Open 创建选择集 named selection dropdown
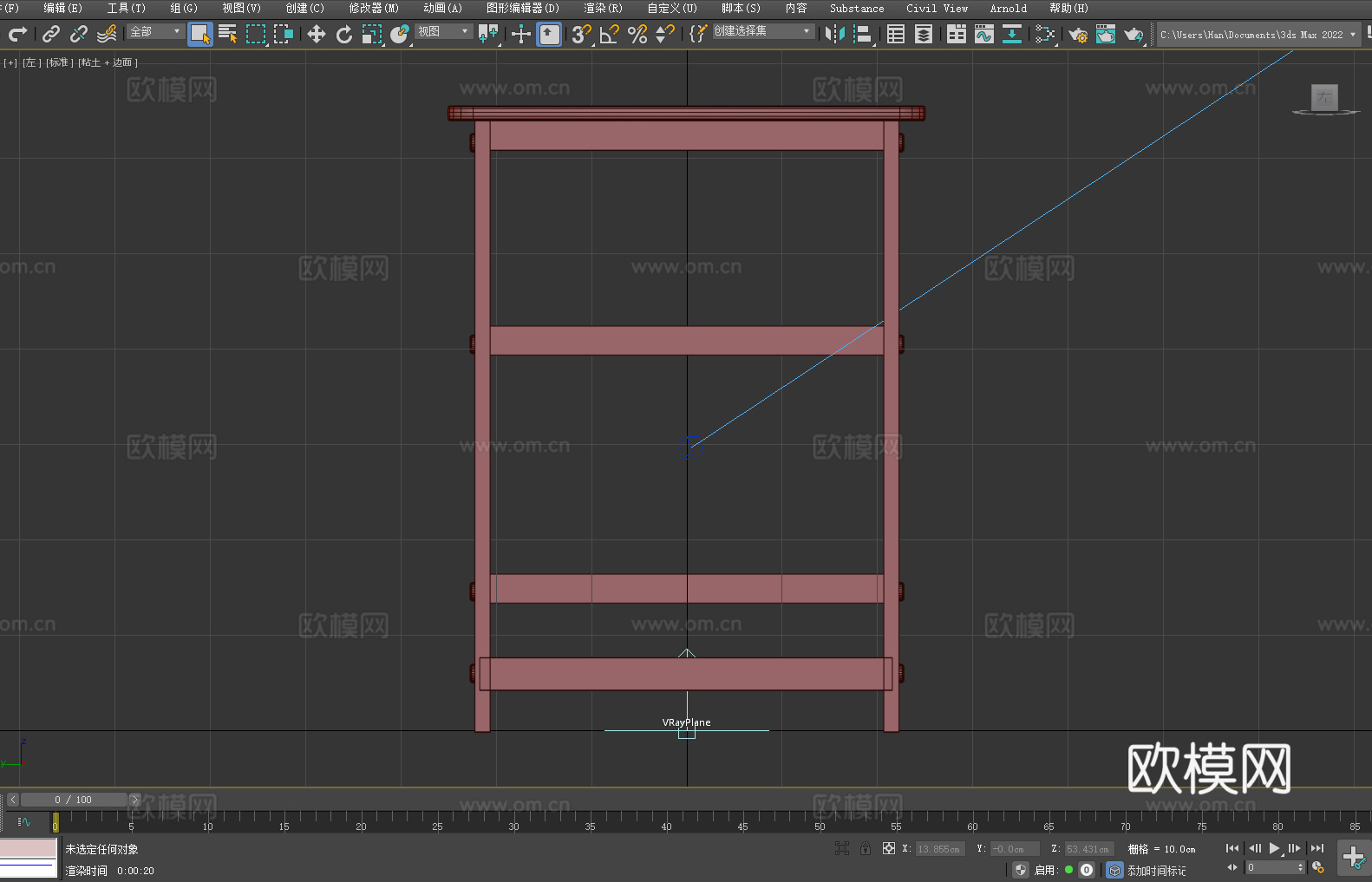1372x882 pixels. pos(763,31)
